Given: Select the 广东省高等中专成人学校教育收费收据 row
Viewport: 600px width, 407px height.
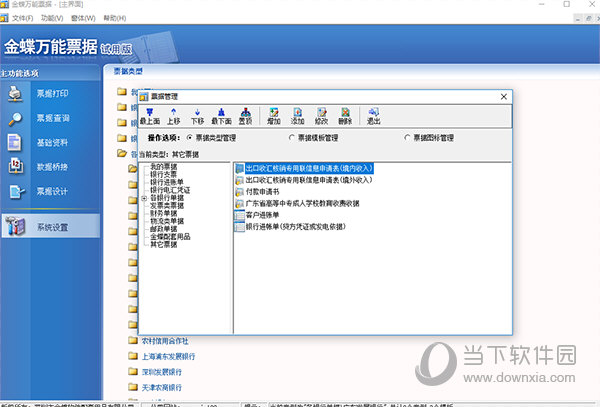Looking at the screenshot, I should (302, 204).
